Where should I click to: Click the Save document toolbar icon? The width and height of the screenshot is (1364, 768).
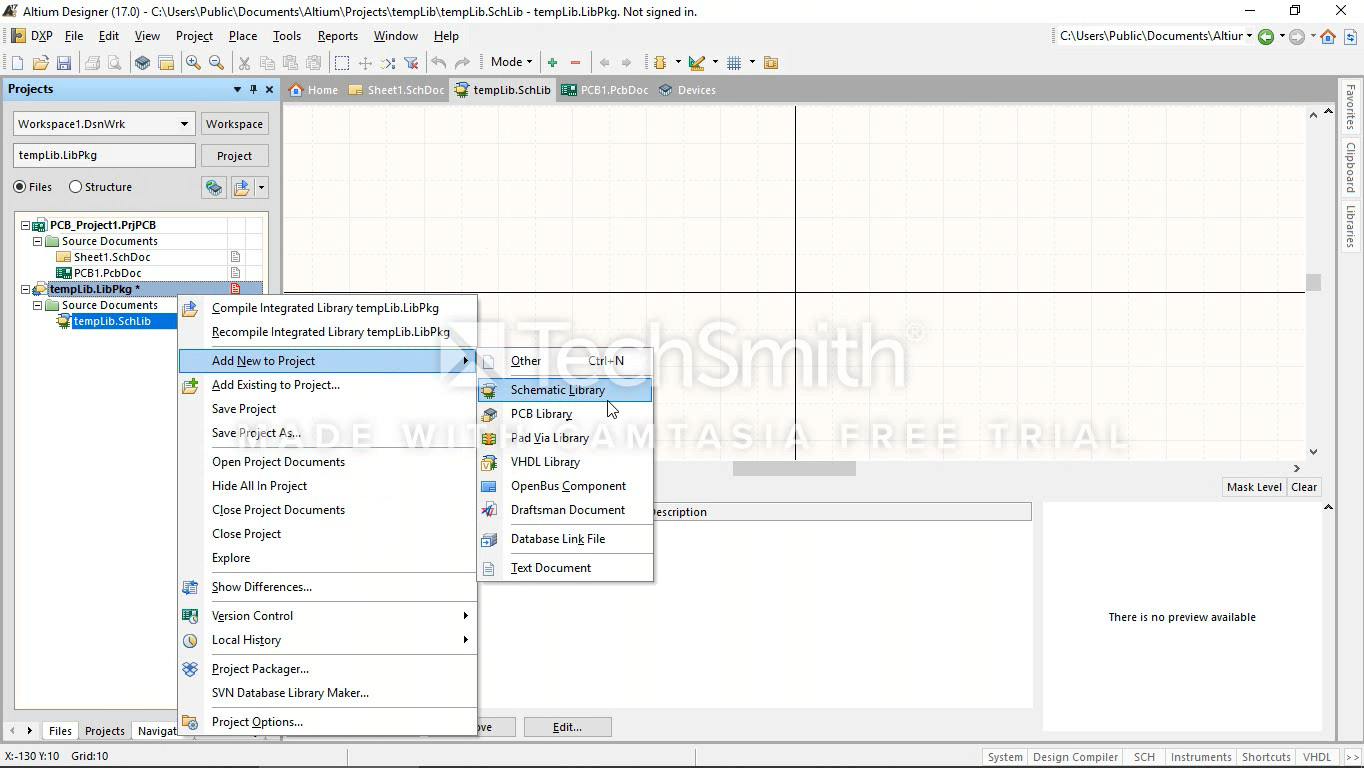coord(63,63)
